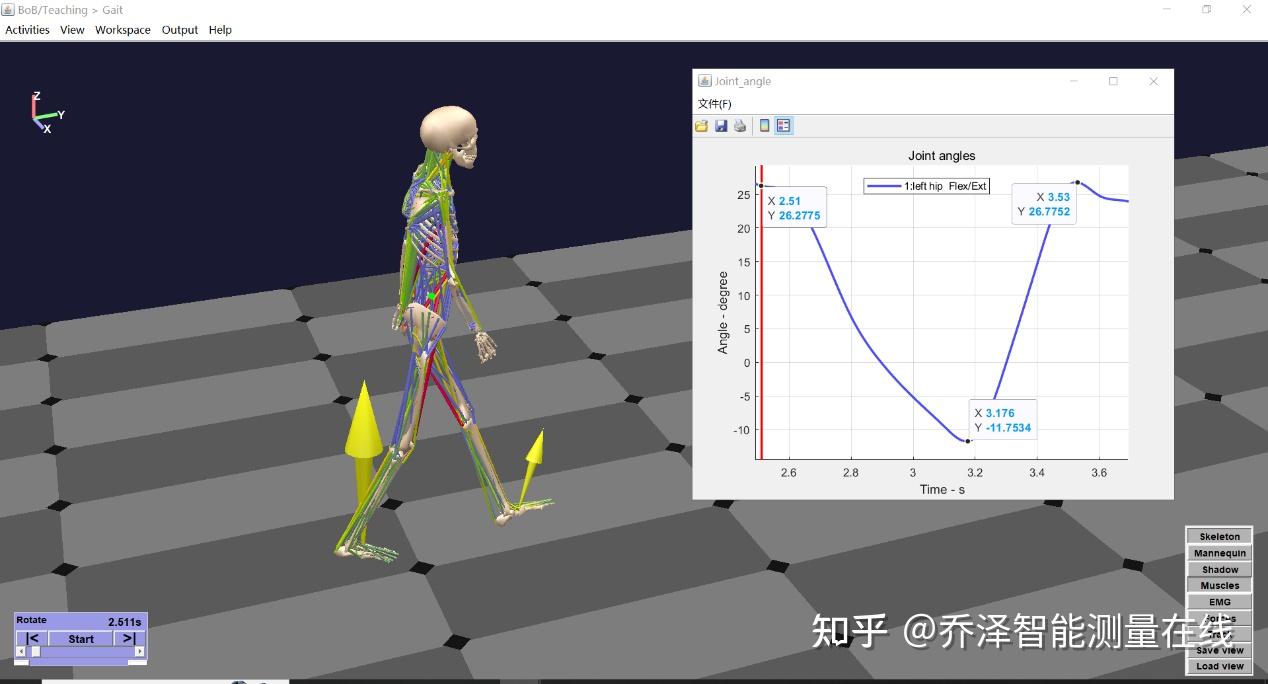1268x684 pixels.
Task: Click the step forward >| control in the Rotate panel
Action: [x=128, y=638]
